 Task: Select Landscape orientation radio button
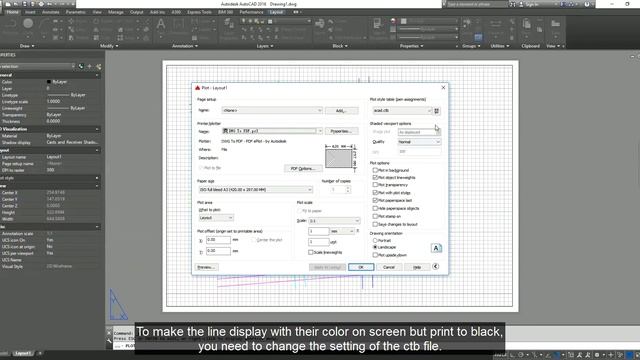tap(375, 247)
